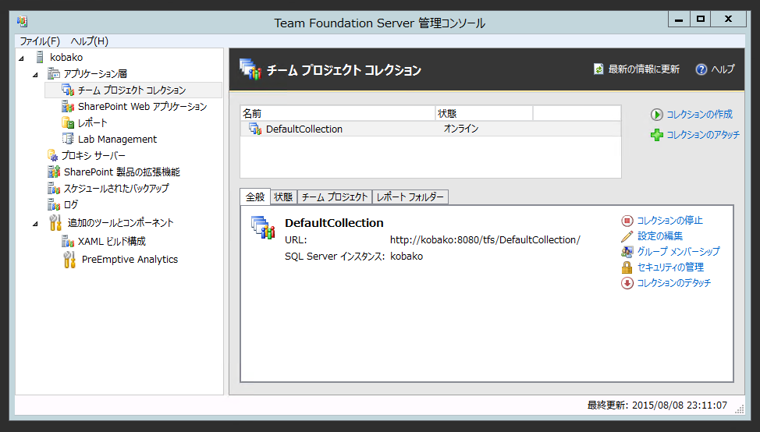
Task: Click the セキュリティの管理 link
Action: 670,267
